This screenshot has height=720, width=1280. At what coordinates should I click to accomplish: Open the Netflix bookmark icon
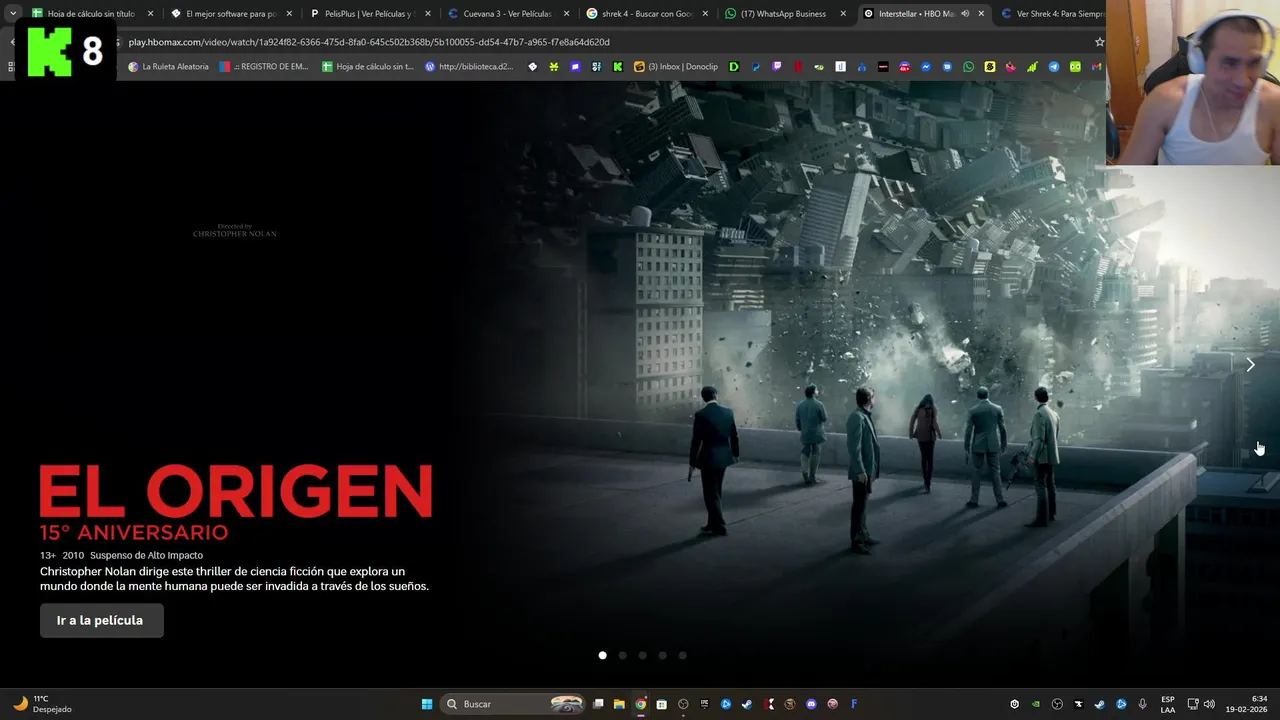(x=798, y=67)
